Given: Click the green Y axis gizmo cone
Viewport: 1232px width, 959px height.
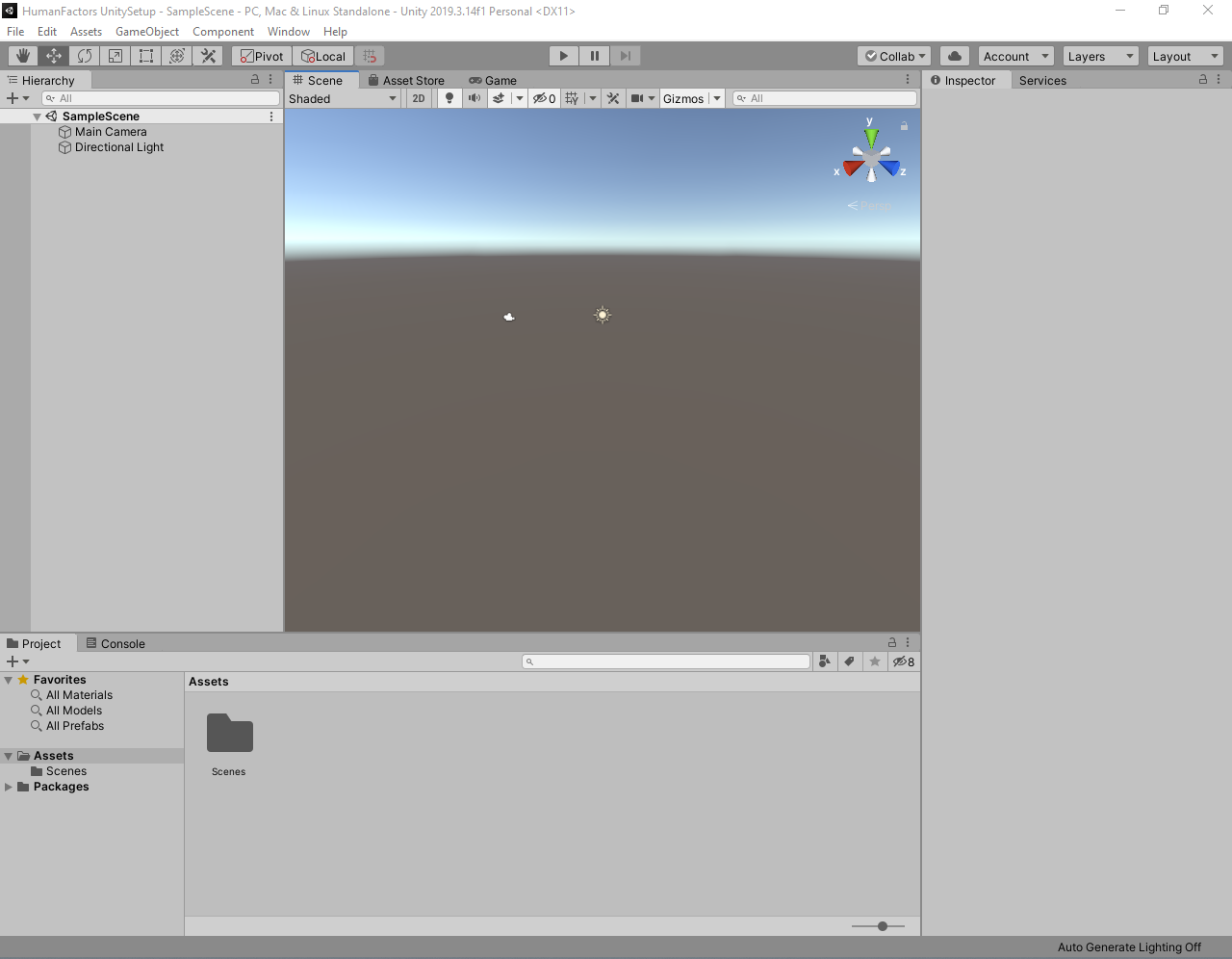Looking at the screenshot, I should pyautogui.click(x=871, y=138).
